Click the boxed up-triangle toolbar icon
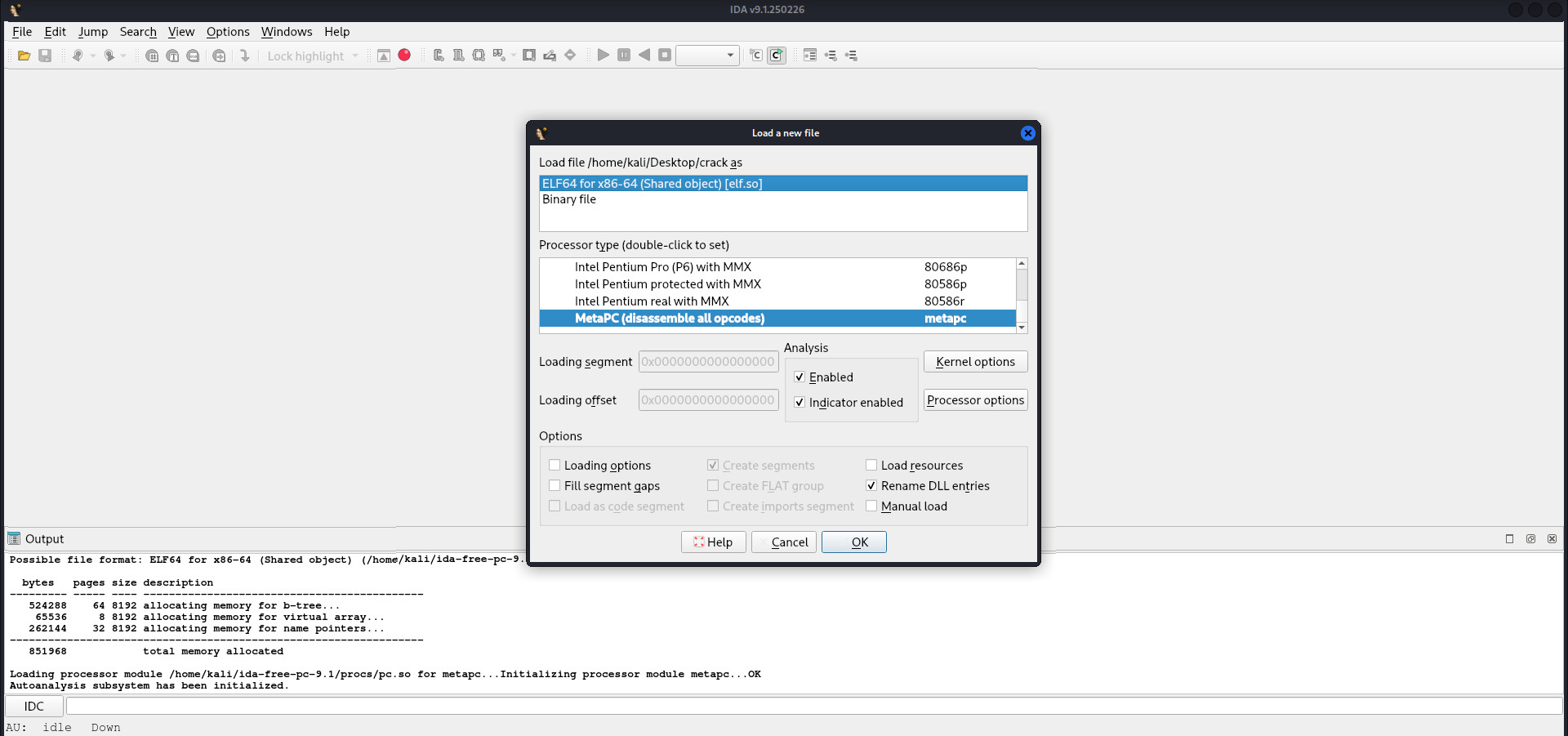Image resolution: width=1568 pixels, height=736 pixels. [384, 56]
